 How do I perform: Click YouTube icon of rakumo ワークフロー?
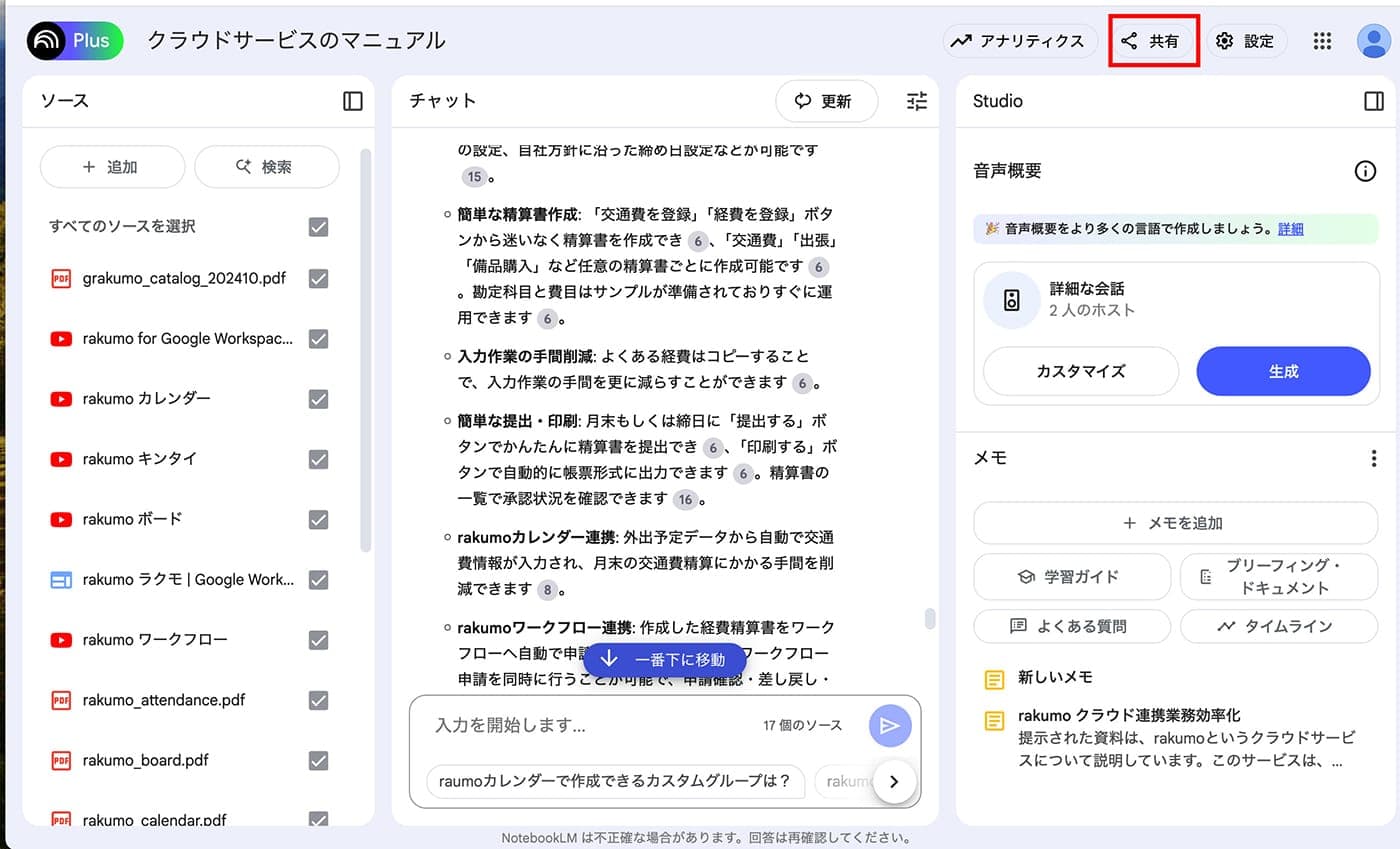coord(61,640)
